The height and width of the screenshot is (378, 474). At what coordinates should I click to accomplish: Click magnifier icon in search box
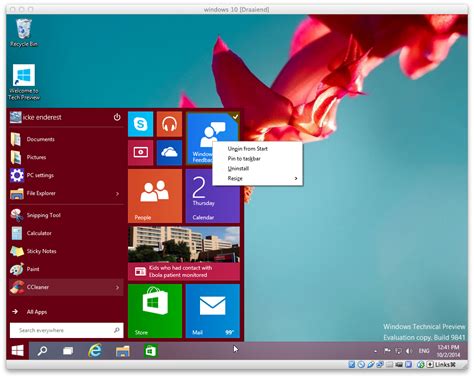(x=116, y=330)
